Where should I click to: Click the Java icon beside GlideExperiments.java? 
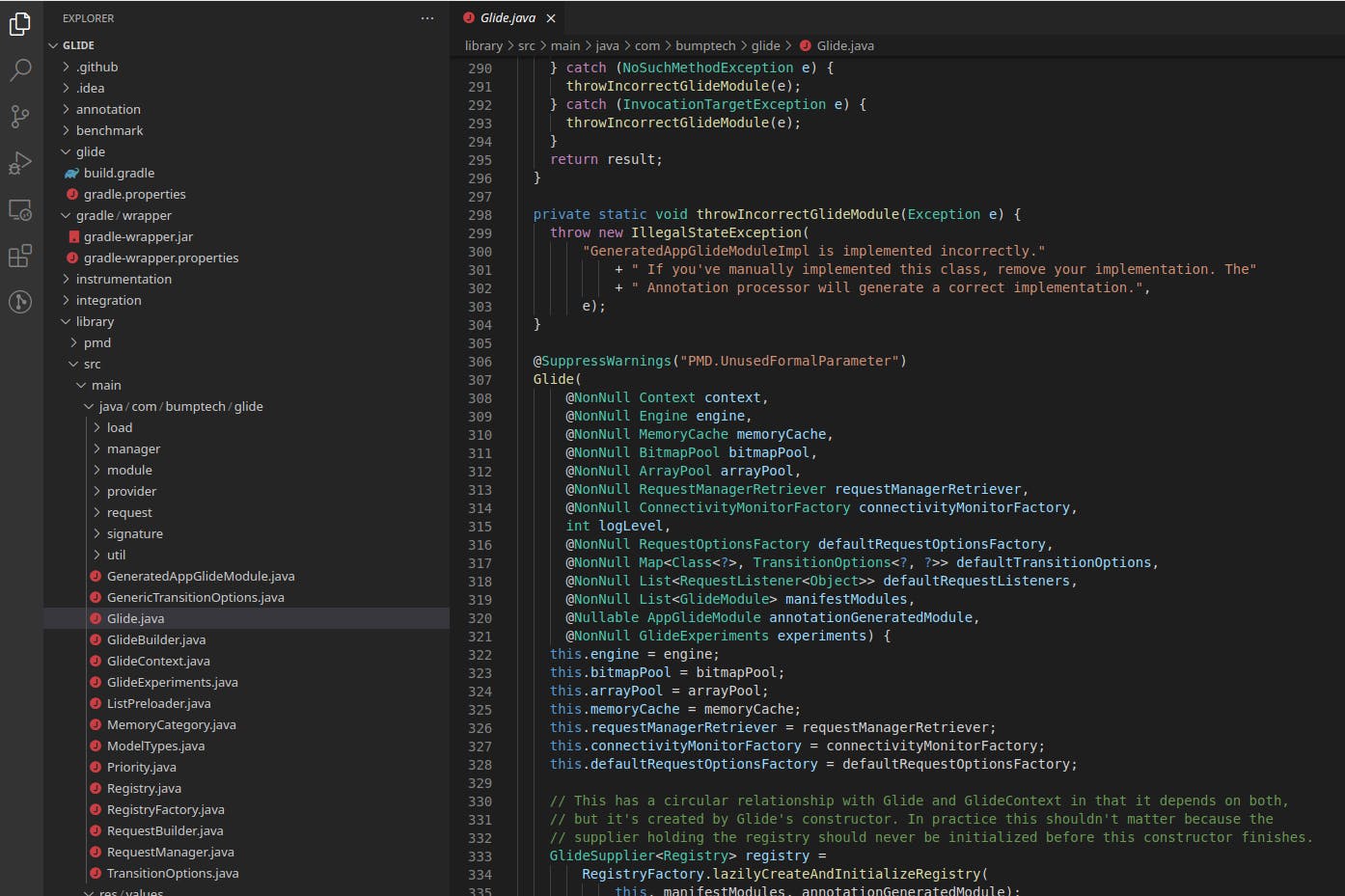coord(96,683)
